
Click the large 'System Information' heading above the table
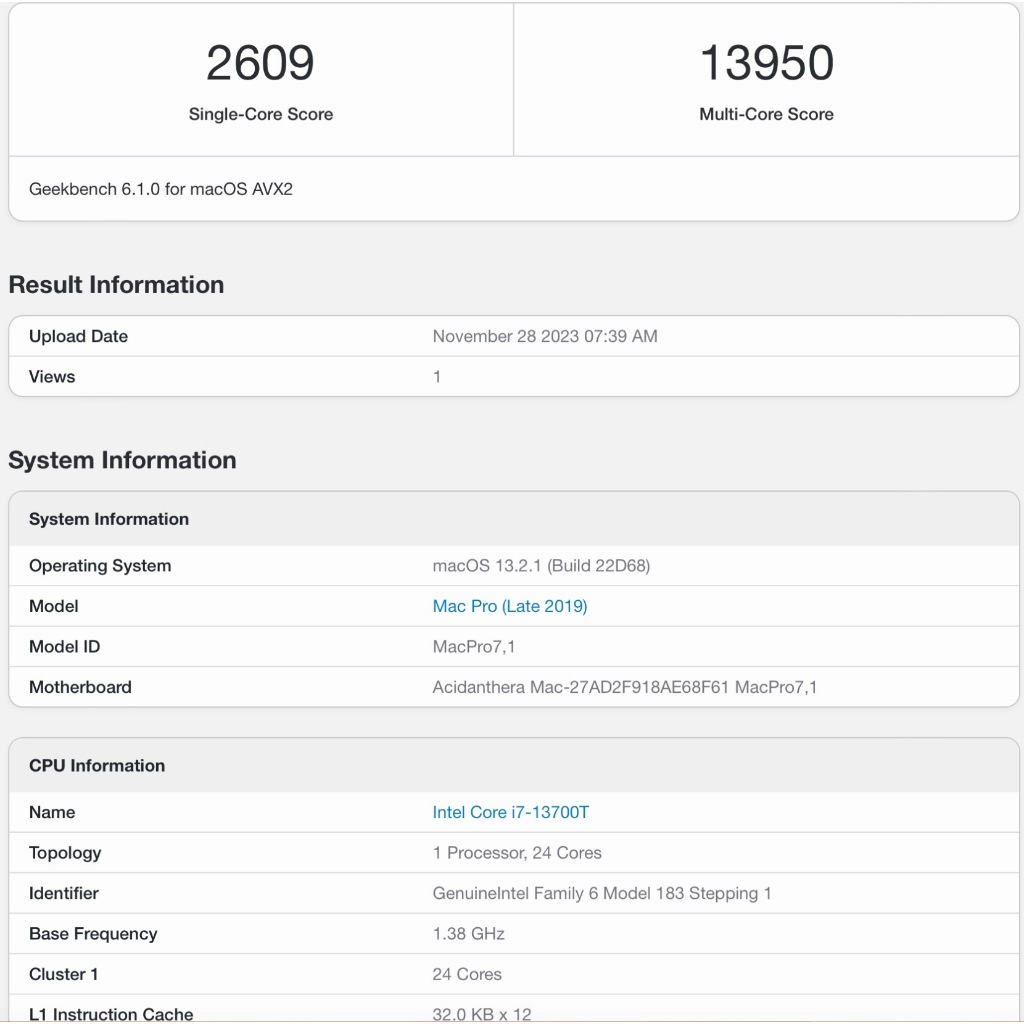click(x=122, y=460)
